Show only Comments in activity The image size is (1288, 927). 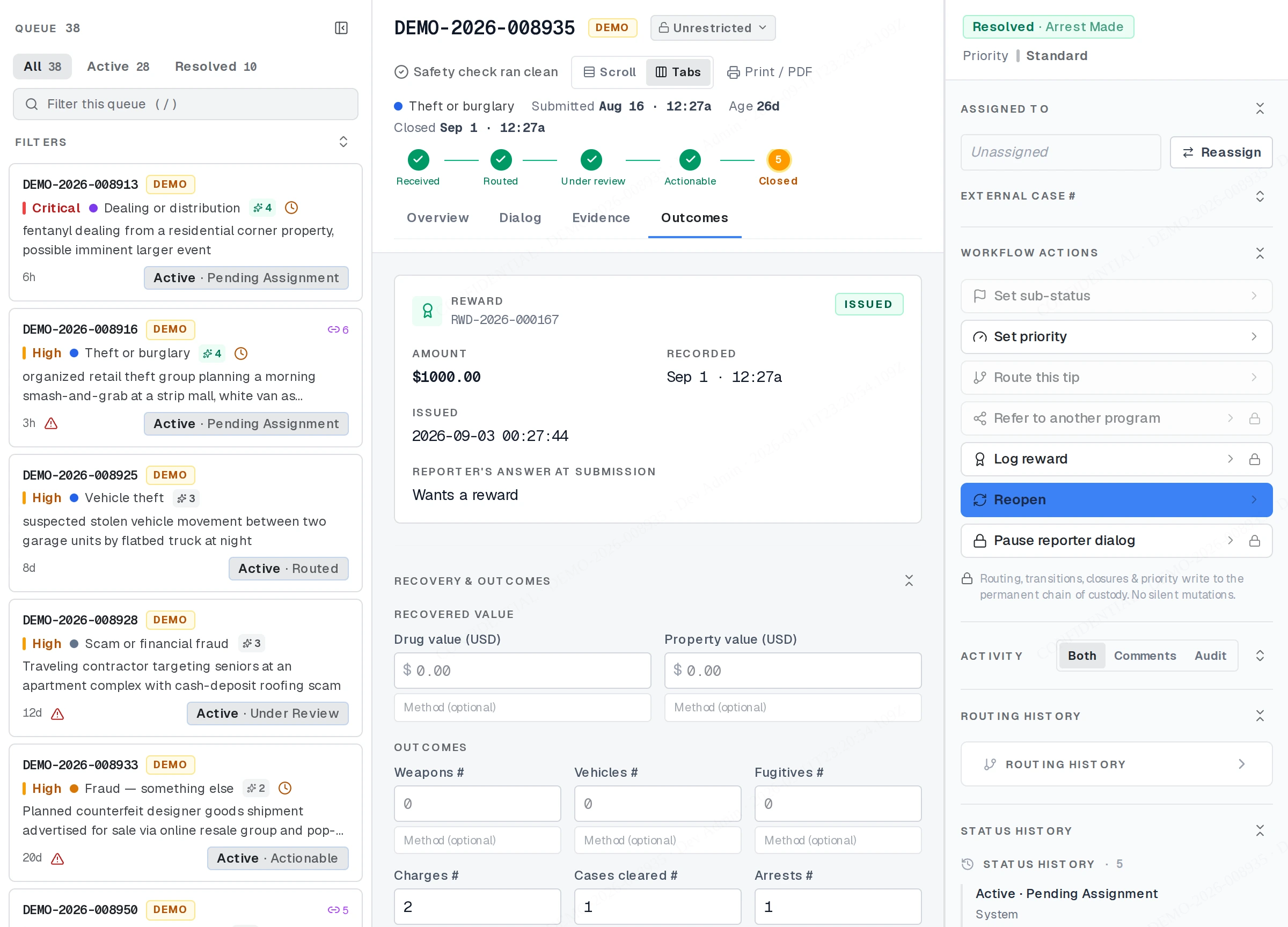click(x=1145, y=656)
